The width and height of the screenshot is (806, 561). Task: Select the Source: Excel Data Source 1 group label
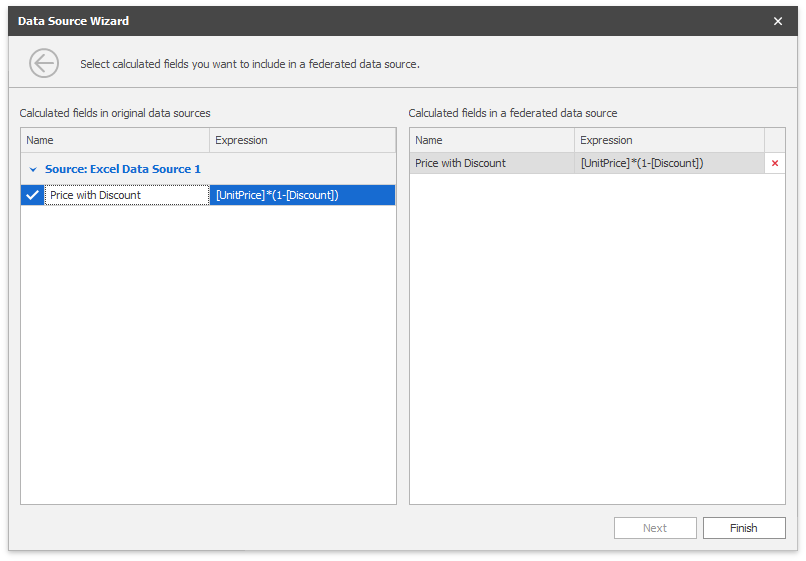[x=122, y=170]
